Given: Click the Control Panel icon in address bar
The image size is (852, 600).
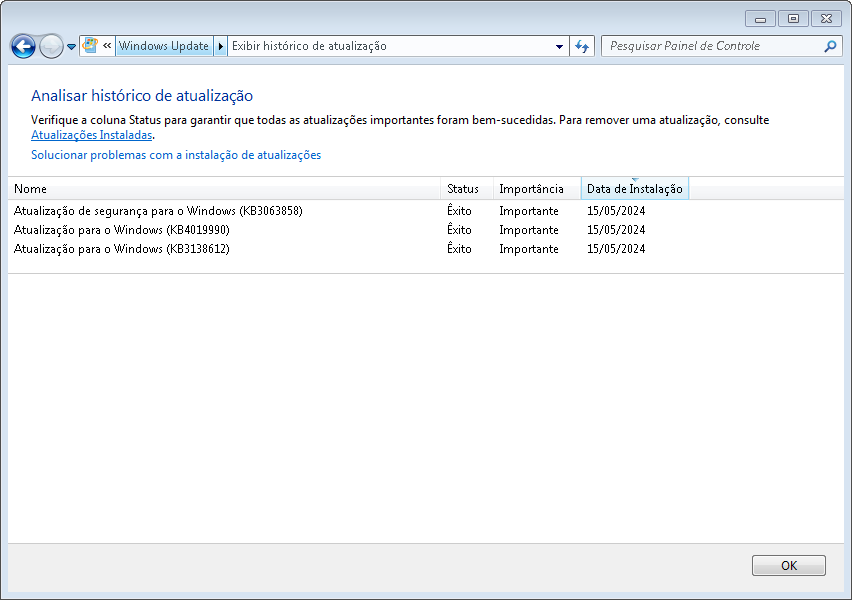Looking at the screenshot, I should point(90,46).
